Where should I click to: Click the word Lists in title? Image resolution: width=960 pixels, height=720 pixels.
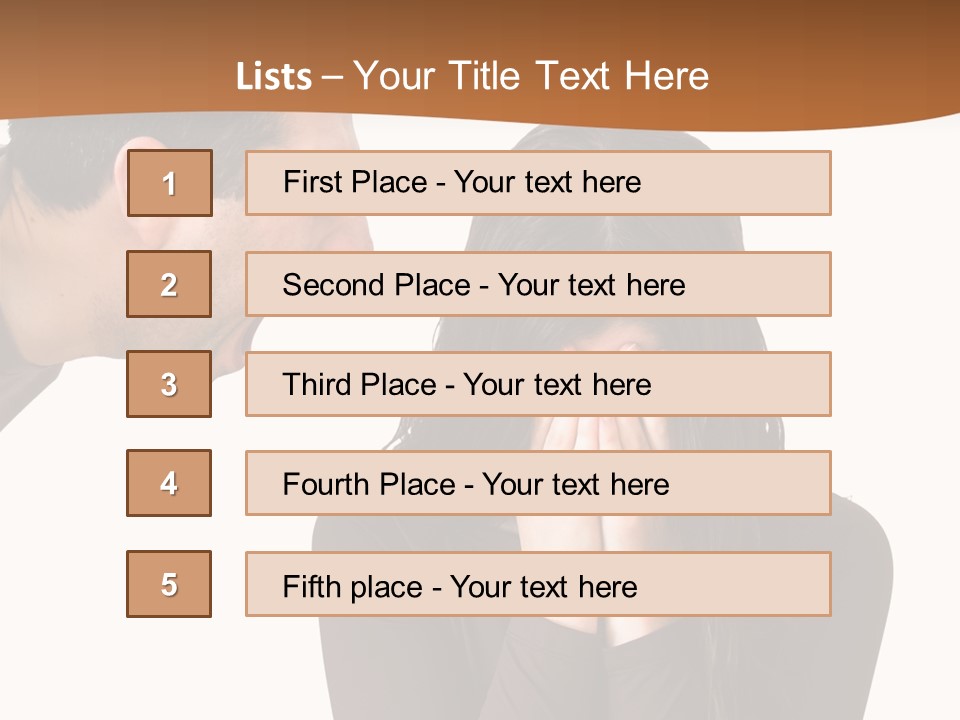click(274, 77)
